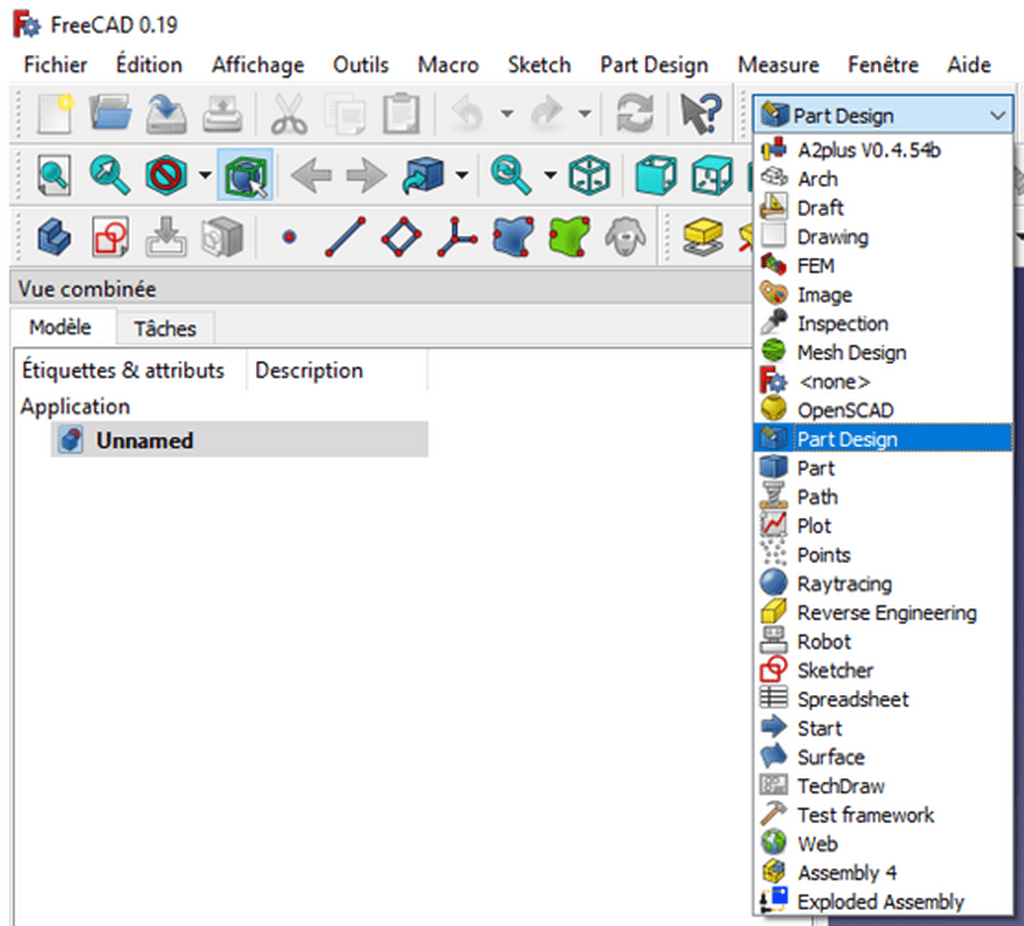Viewport: 1024px width, 926px height.
Task: Choose the TechDraw workbench
Action: point(883,786)
